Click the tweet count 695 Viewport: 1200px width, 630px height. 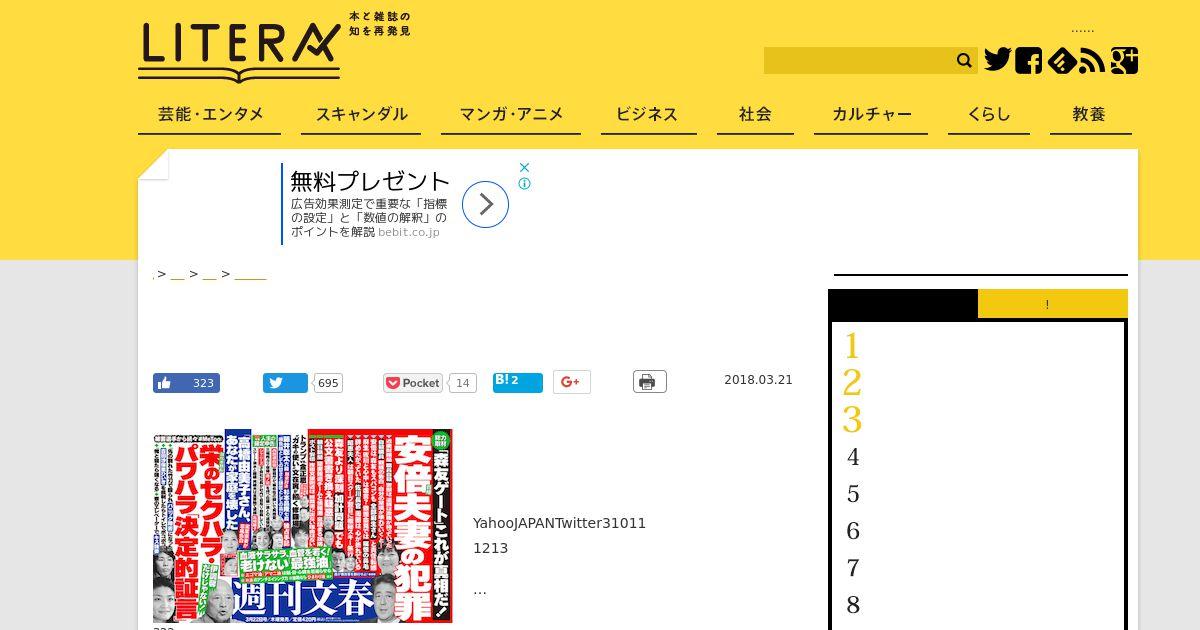click(327, 383)
